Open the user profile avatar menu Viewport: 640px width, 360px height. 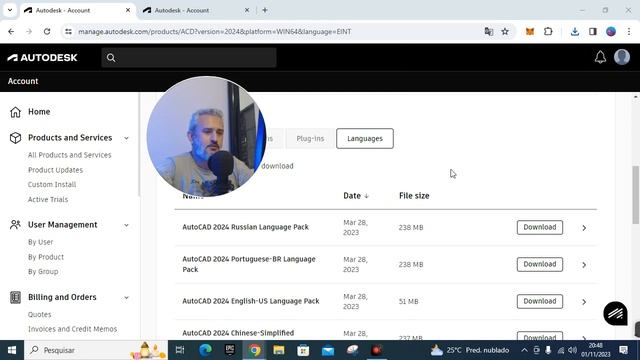click(x=622, y=57)
